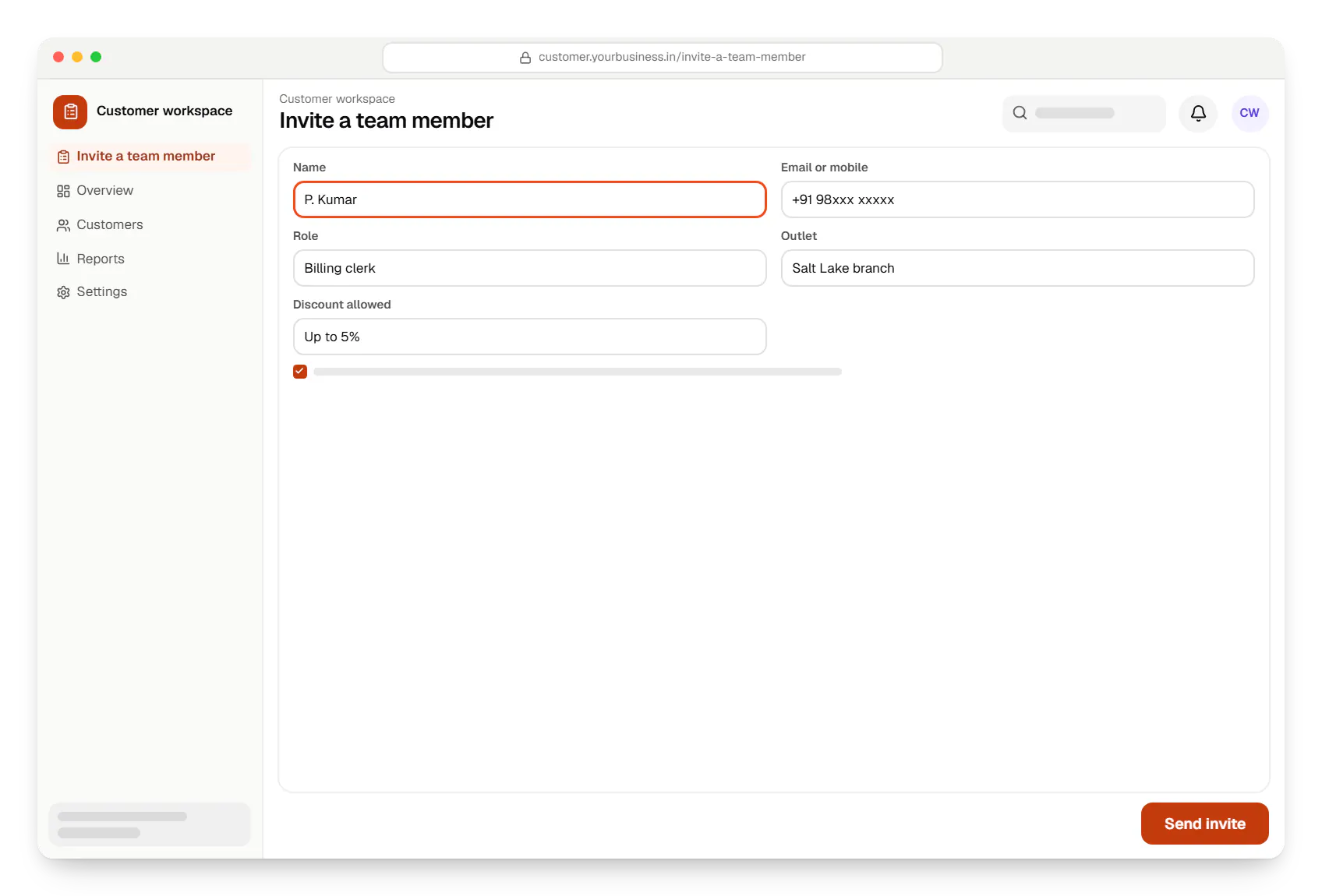The width and height of the screenshot is (1322, 896).
Task: Click the Customers people icon in sidebar
Action: coord(63,225)
